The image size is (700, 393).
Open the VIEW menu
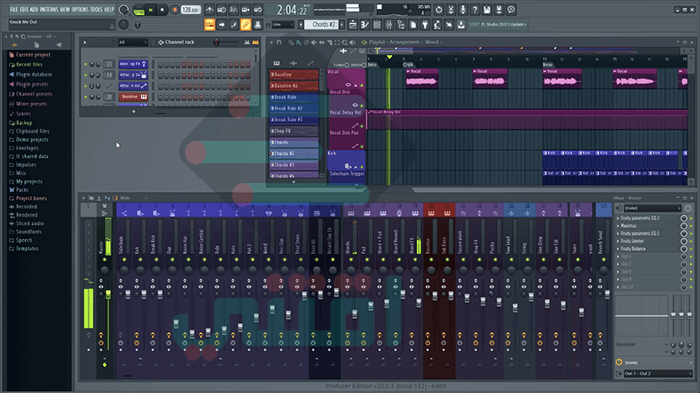(65, 9)
